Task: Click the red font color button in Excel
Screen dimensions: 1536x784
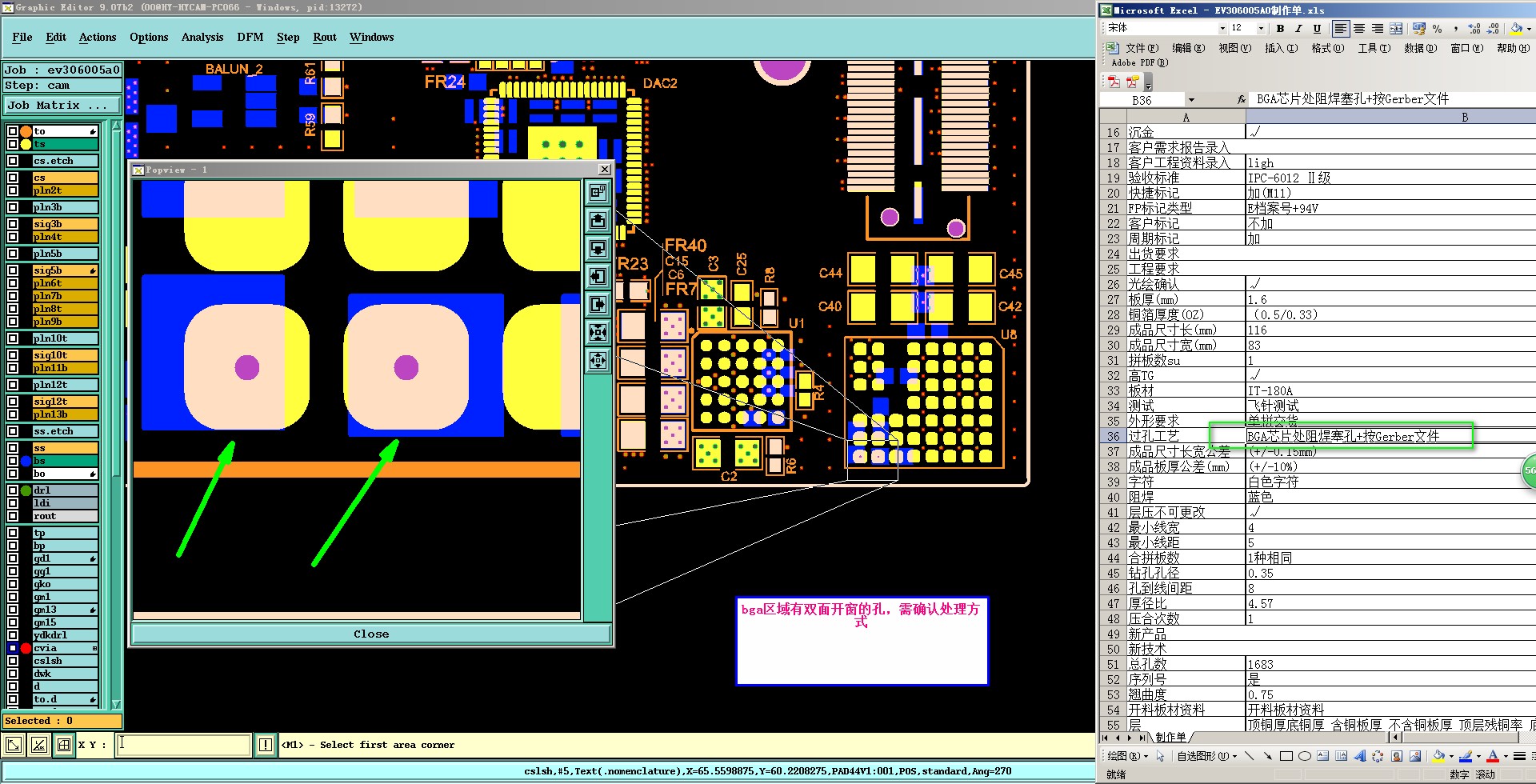Action: [1494, 756]
